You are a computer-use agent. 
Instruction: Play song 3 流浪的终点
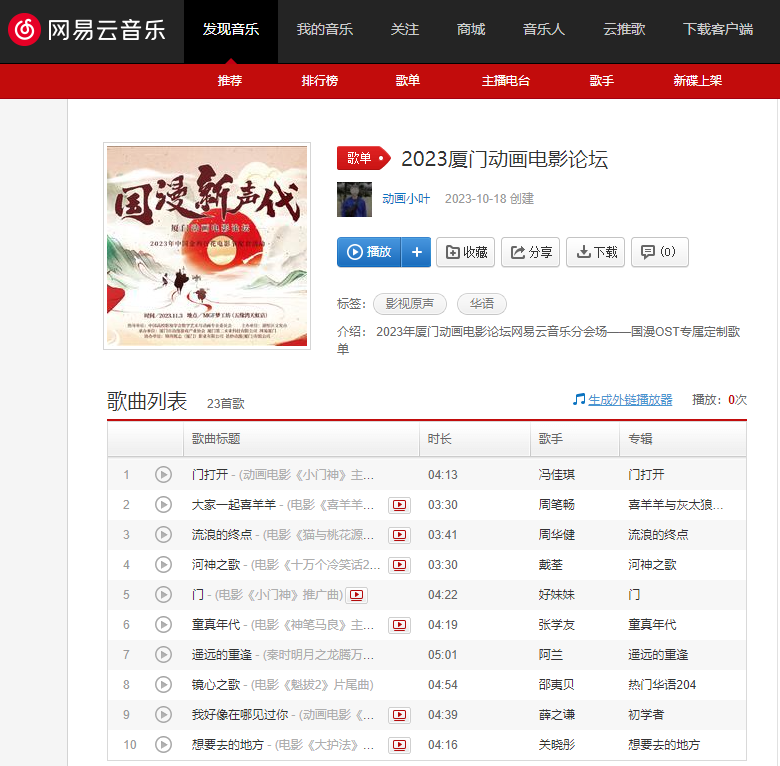[x=163, y=535]
